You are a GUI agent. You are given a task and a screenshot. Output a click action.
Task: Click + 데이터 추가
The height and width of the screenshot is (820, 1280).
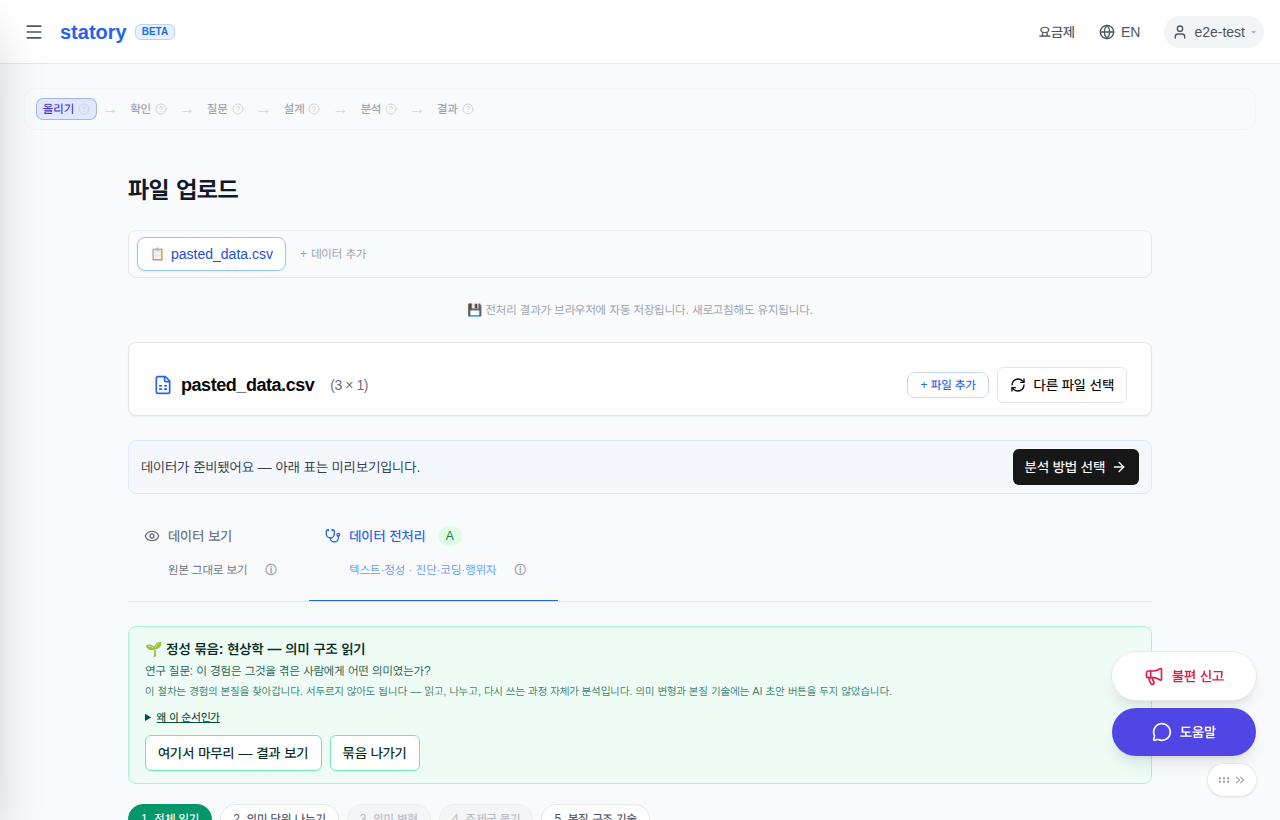(333, 254)
